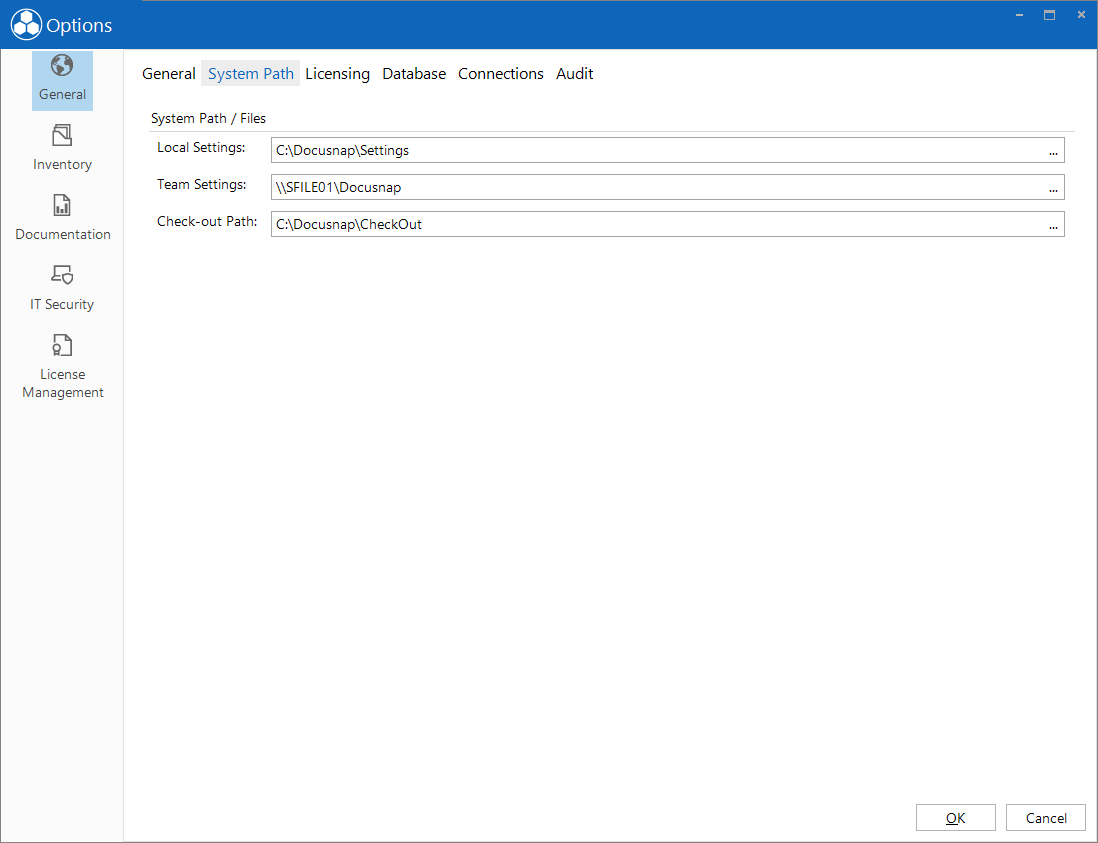The image size is (1098, 843).
Task: Open the Database tab
Action: click(x=414, y=74)
